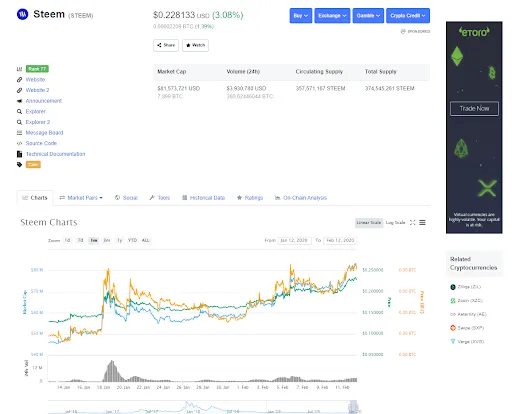Open the Technical Documentation link
The height and width of the screenshot is (414, 512).
(x=56, y=154)
